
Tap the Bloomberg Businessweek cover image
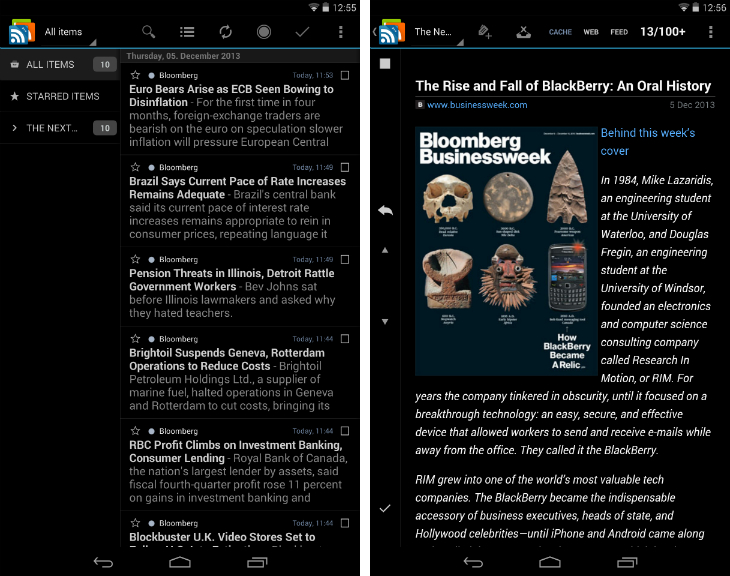pos(506,251)
